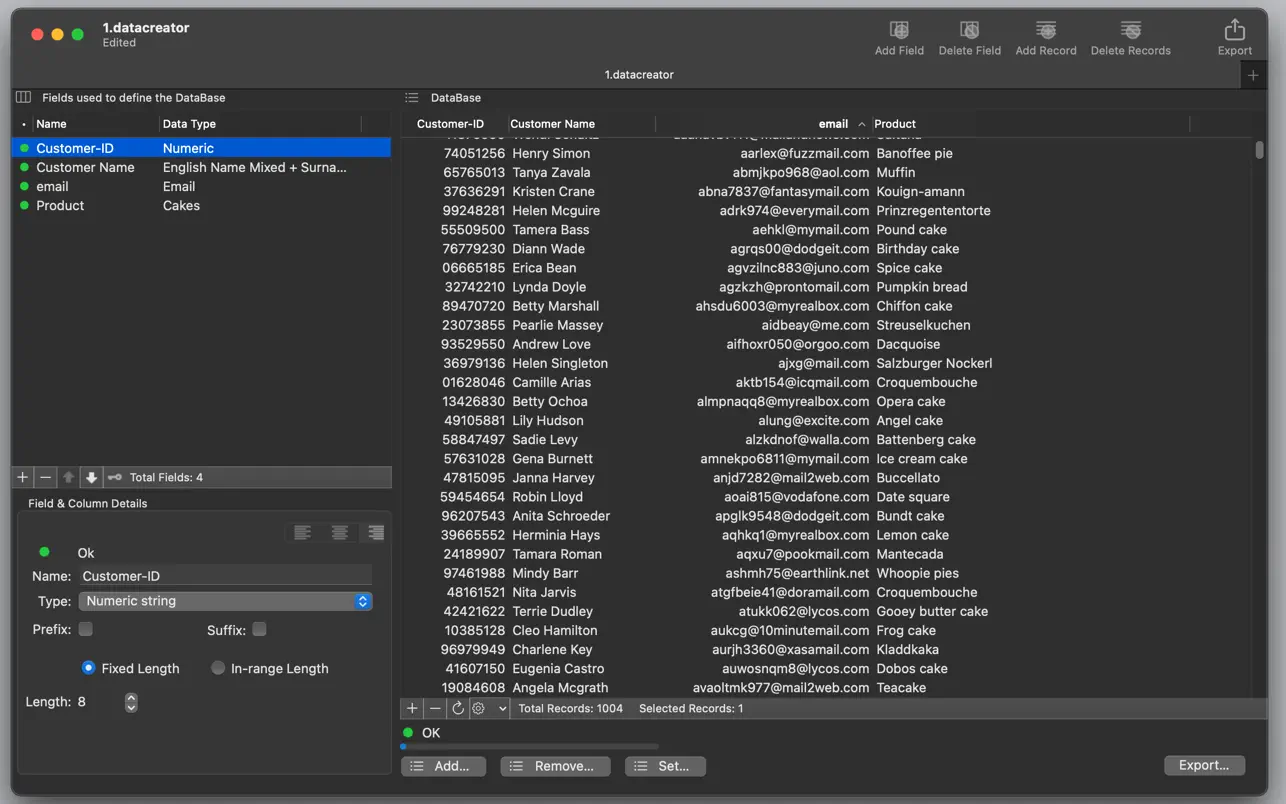Set right text alignment for column

click(376, 533)
